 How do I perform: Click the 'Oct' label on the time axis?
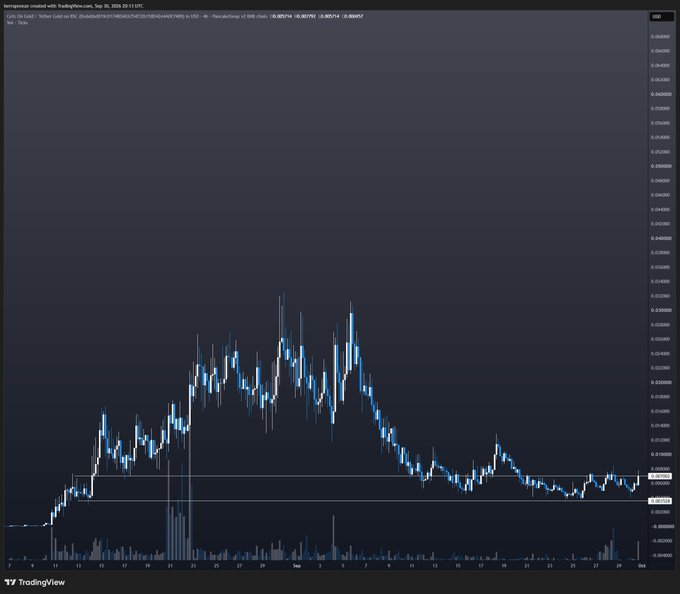coord(642,565)
